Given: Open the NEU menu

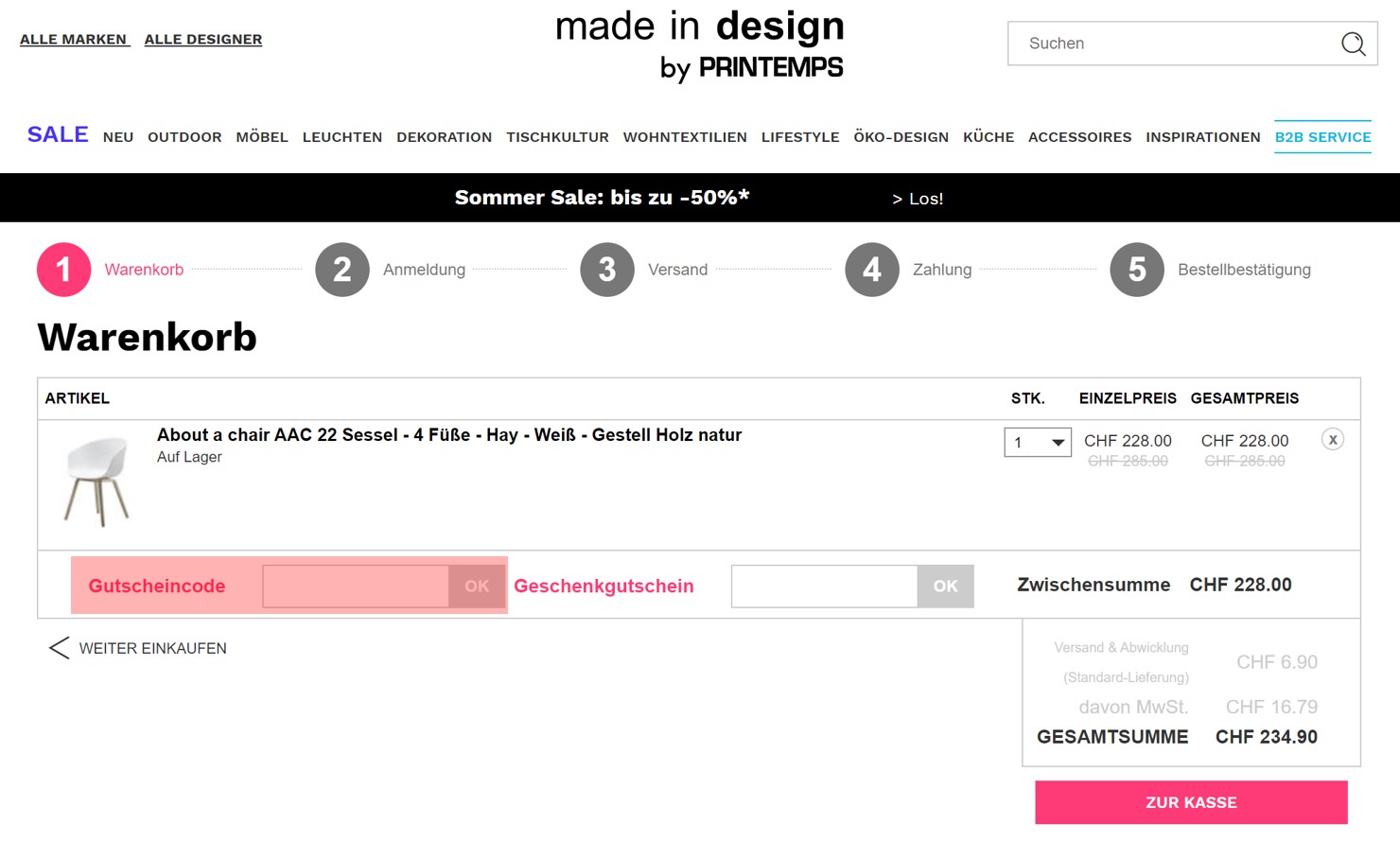Looking at the screenshot, I should pos(118,137).
